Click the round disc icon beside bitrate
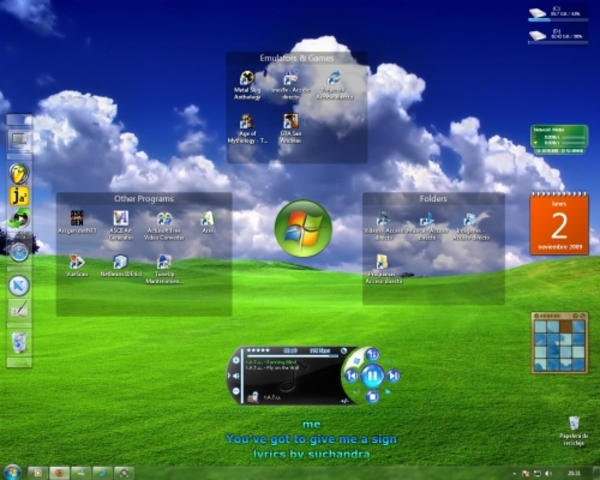600x480 pixels. pos(344,351)
